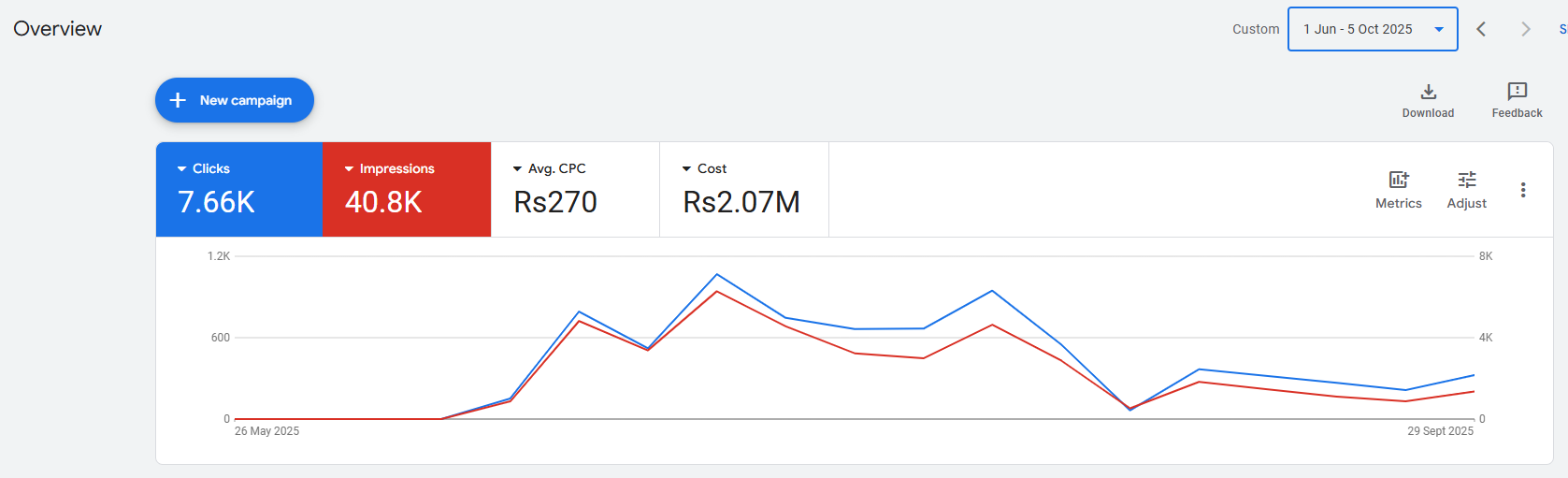Screen dimensions: 1568x478
Task: Expand the Avg. CPC metric dropdown
Action: coord(518,169)
